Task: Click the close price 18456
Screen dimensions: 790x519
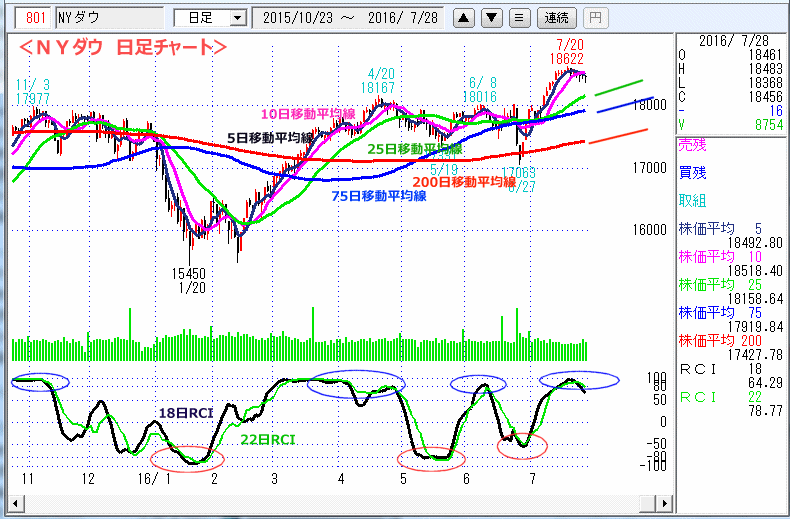Action: (x=765, y=97)
